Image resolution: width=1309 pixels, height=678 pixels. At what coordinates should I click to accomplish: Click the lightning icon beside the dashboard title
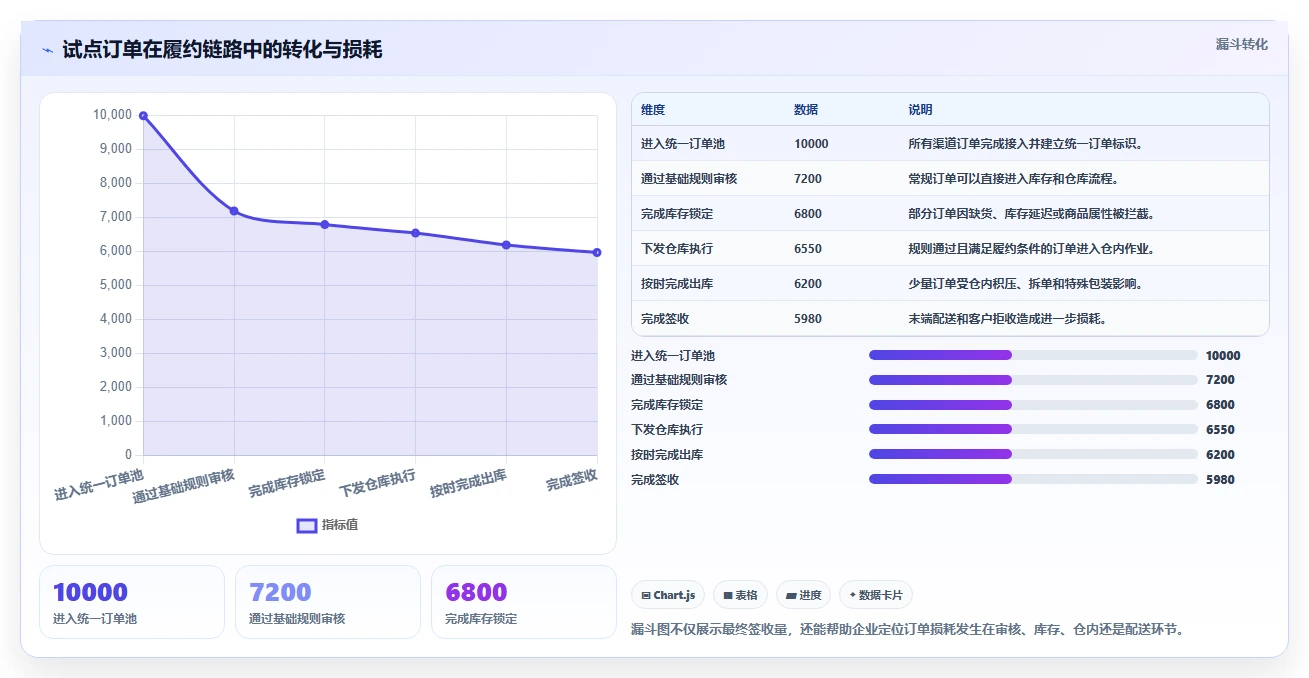48,50
